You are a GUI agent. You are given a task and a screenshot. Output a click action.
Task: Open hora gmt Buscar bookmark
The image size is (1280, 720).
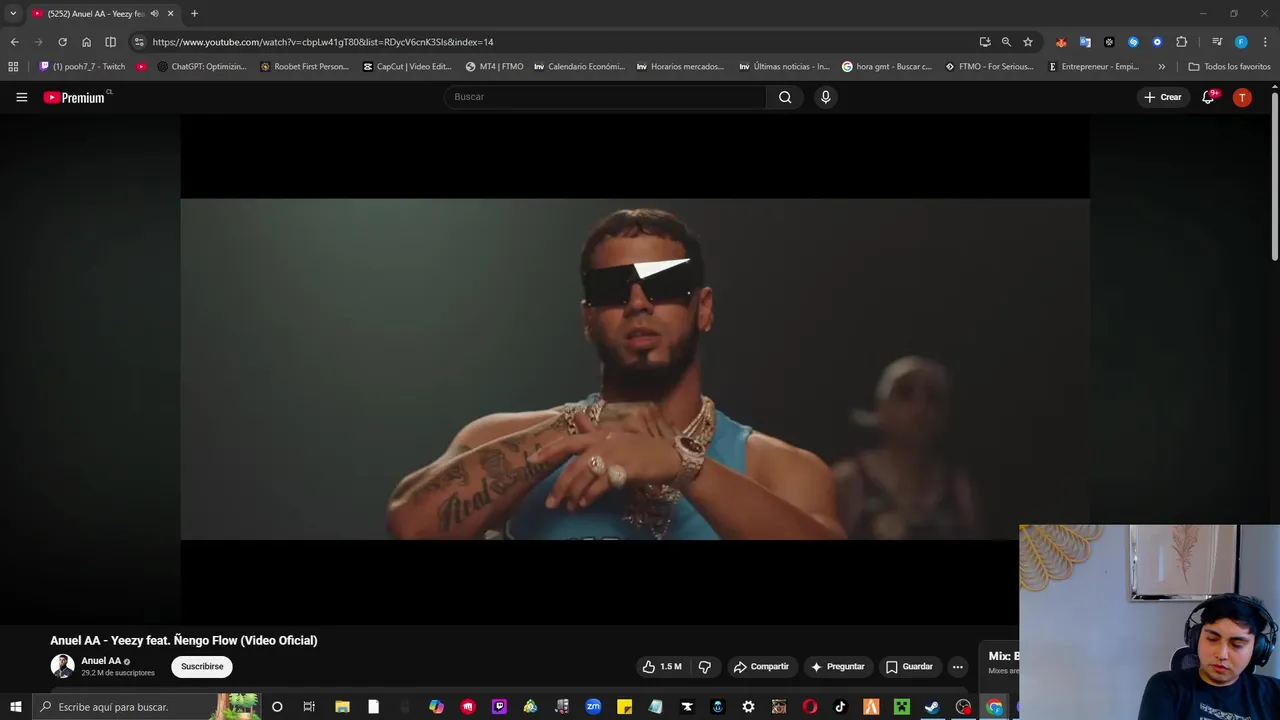tap(887, 67)
